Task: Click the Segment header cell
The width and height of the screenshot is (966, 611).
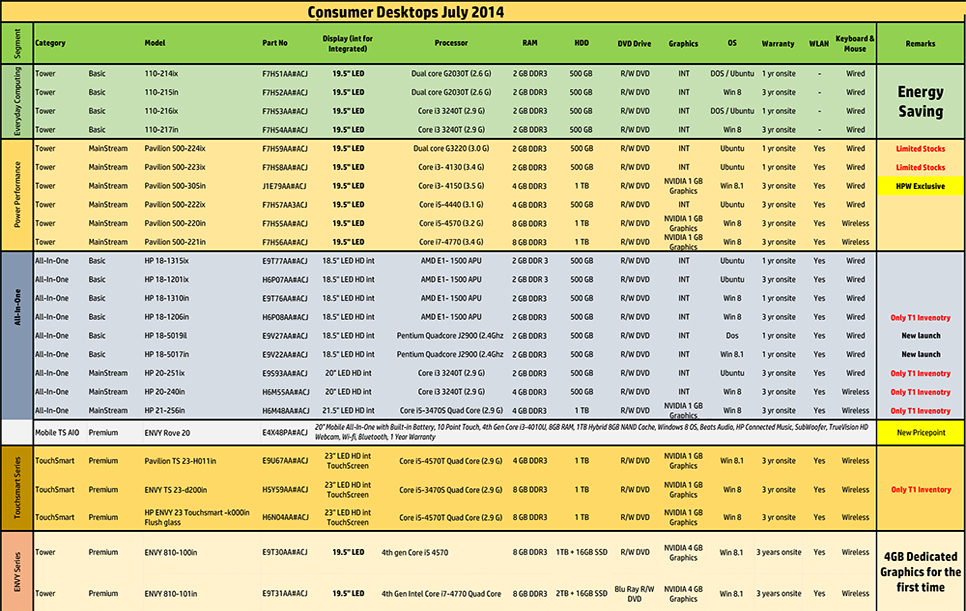Action: coord(17,43)
